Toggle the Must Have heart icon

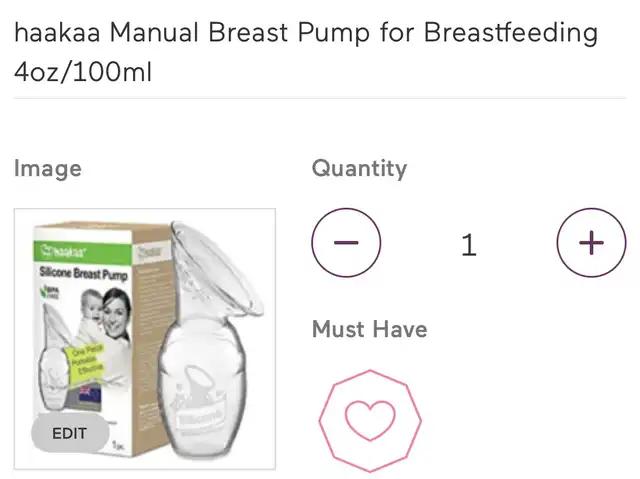coord(370,421)
